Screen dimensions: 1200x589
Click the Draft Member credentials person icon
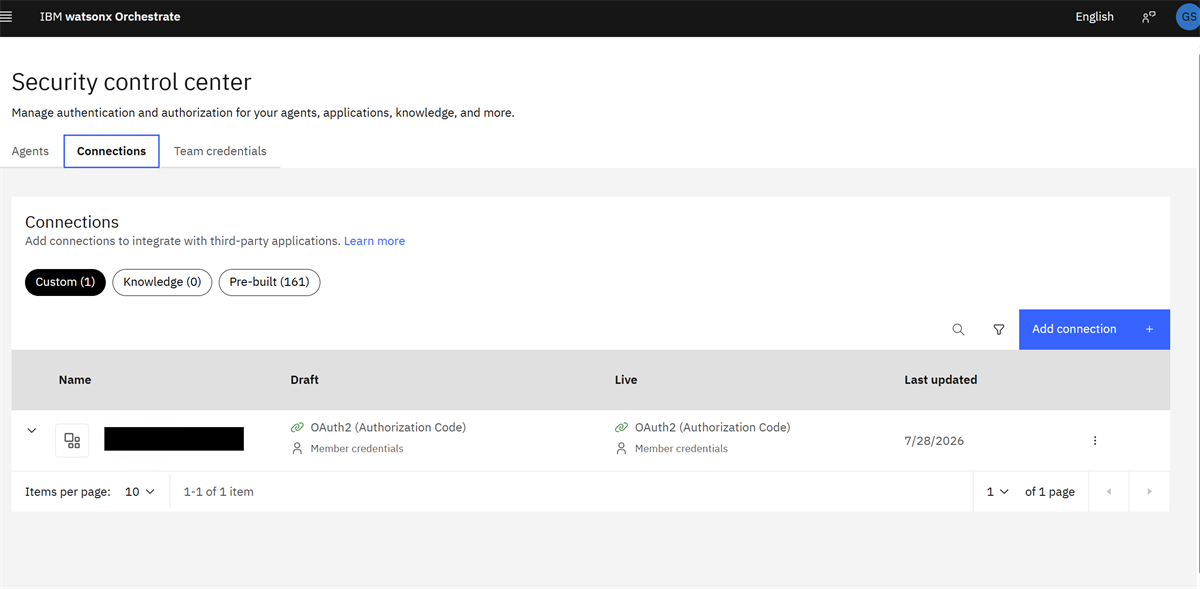click(x=297, y=449)
